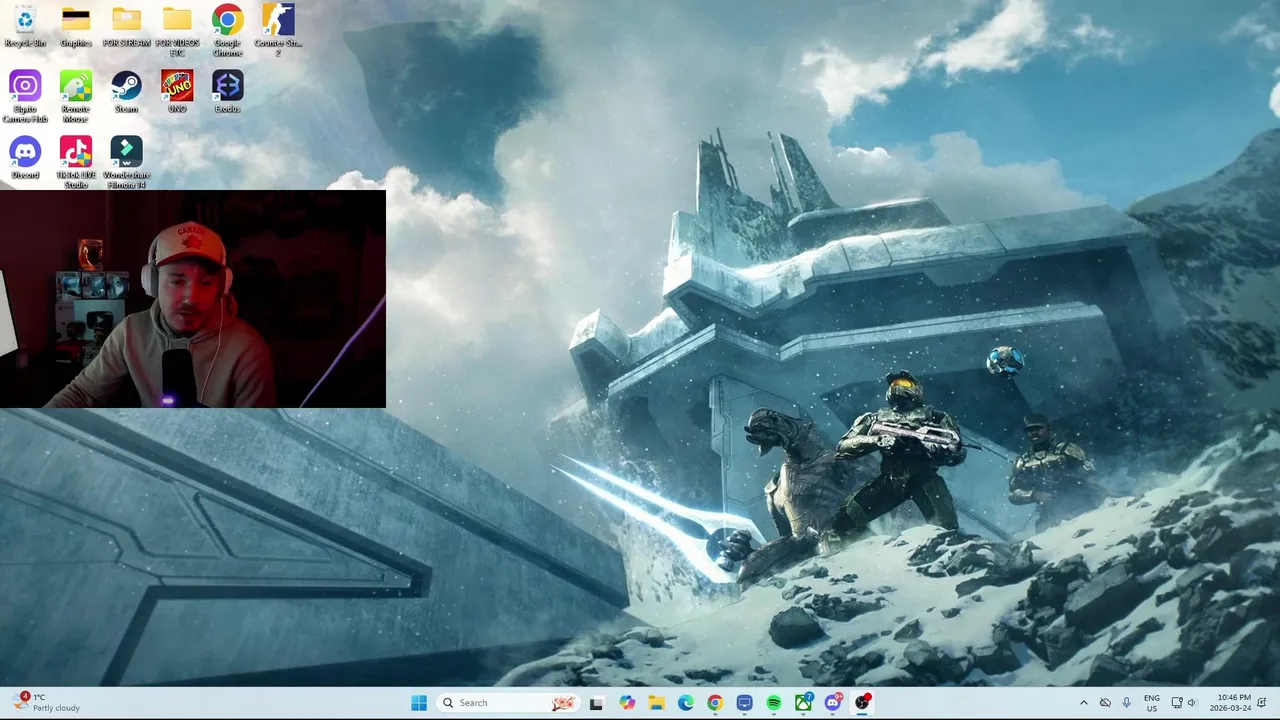Select the Remote Mouse desktop shortcut

tap(76, 97)
